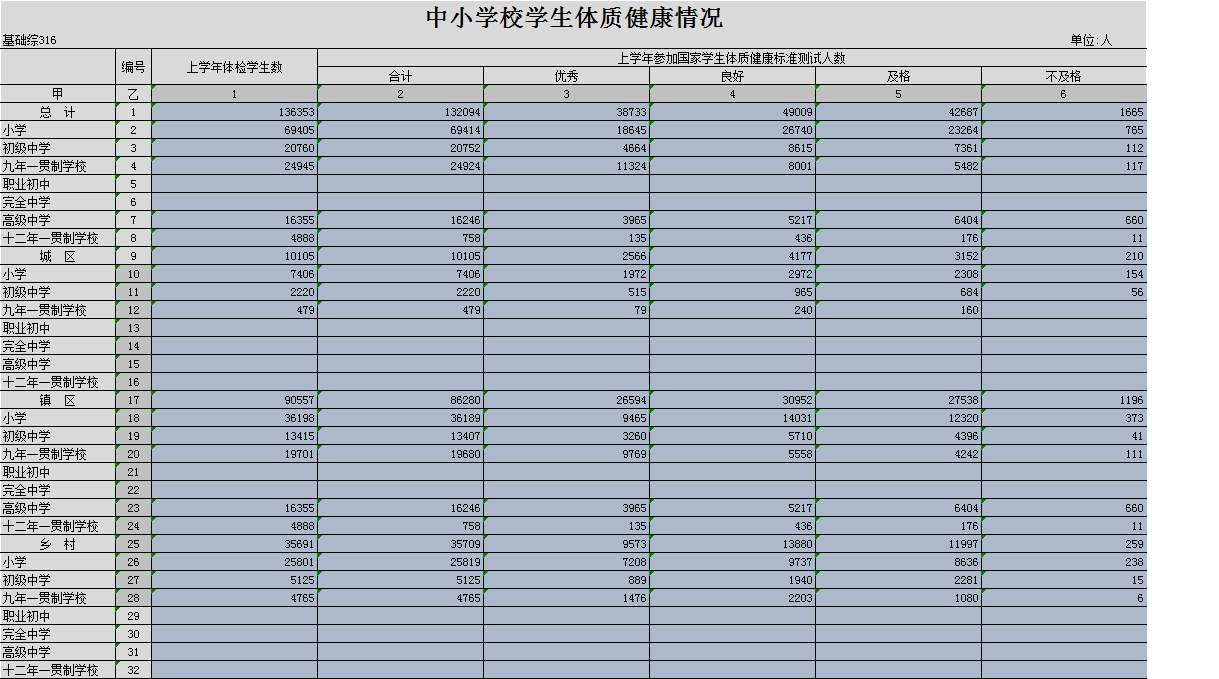
Task: Select the 总计 row label
Action: [58, 112]
